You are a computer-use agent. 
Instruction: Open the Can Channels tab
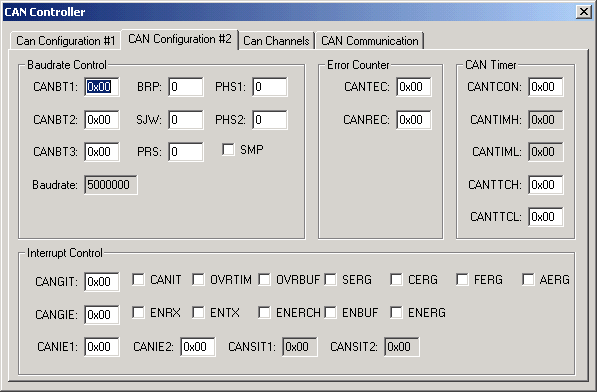pos(276,41)
